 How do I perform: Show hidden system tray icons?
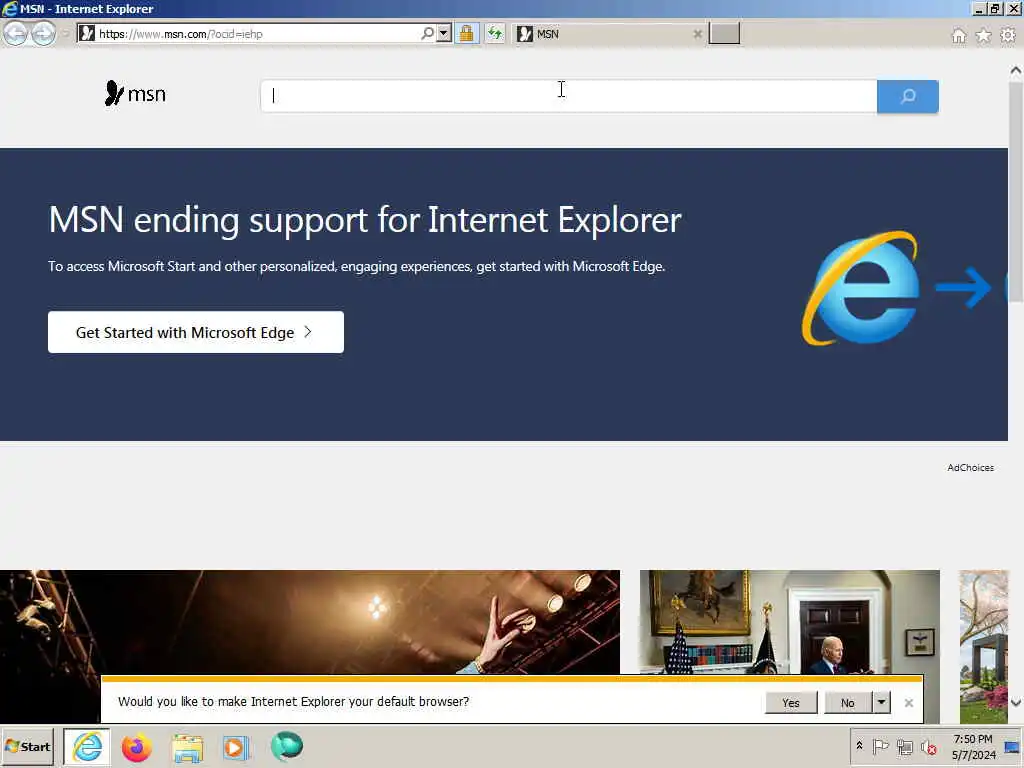(859, 746)
